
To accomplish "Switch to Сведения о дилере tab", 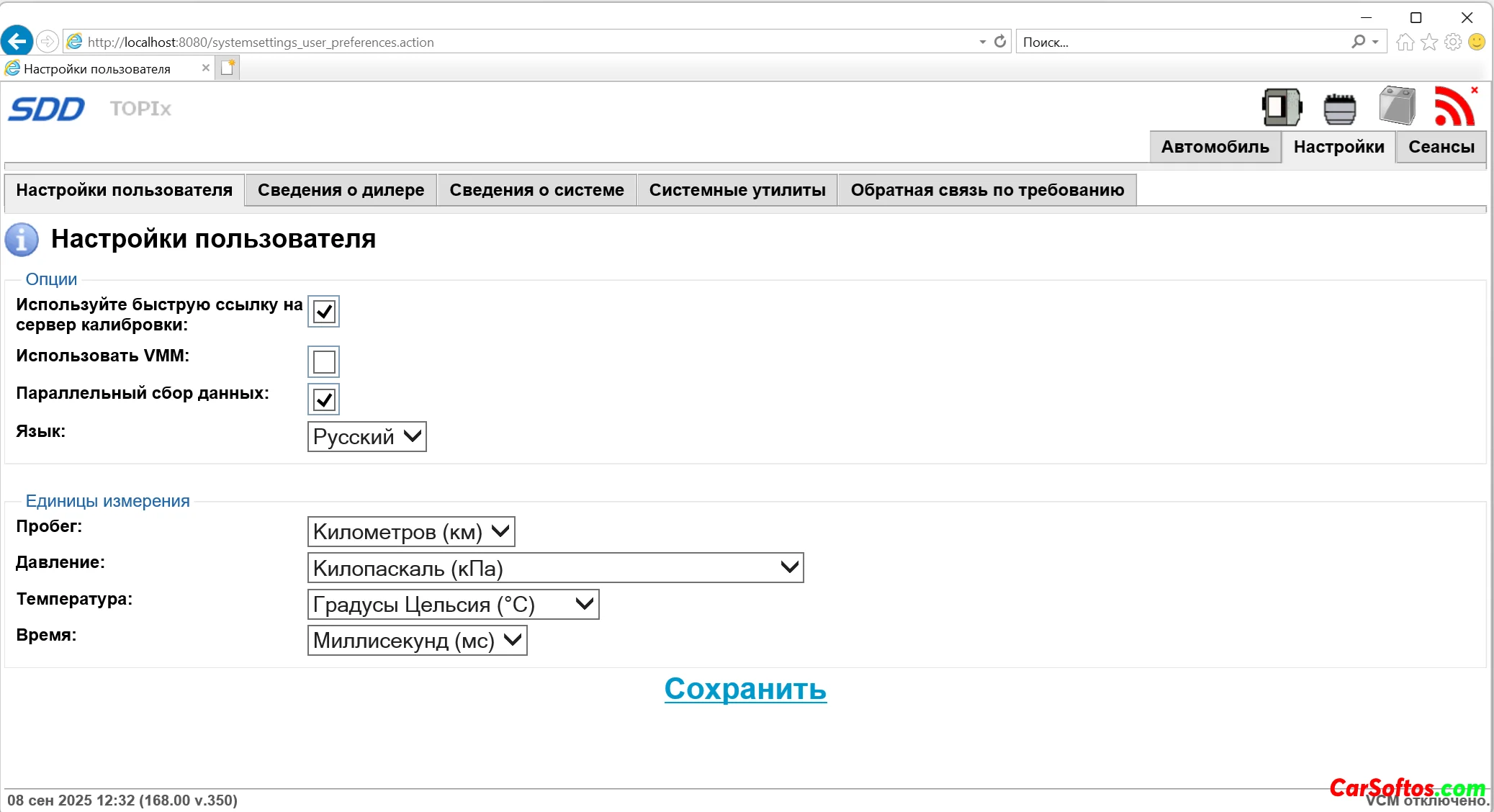I will pyautogui.click(x=341, y=190).
